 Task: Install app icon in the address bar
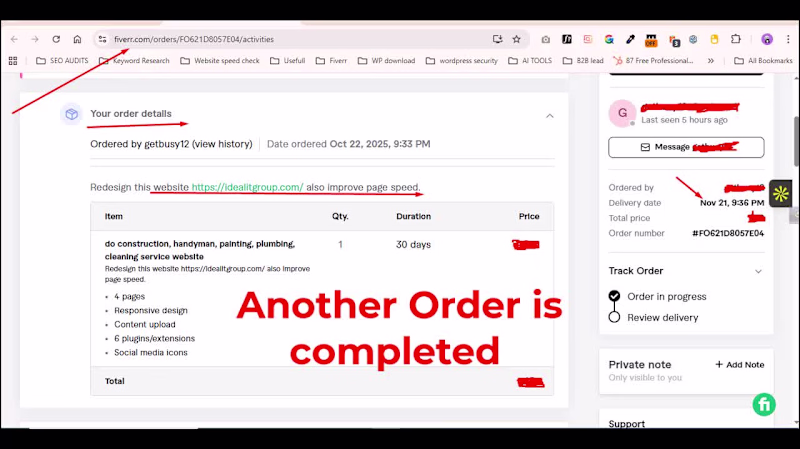point(497,39)
